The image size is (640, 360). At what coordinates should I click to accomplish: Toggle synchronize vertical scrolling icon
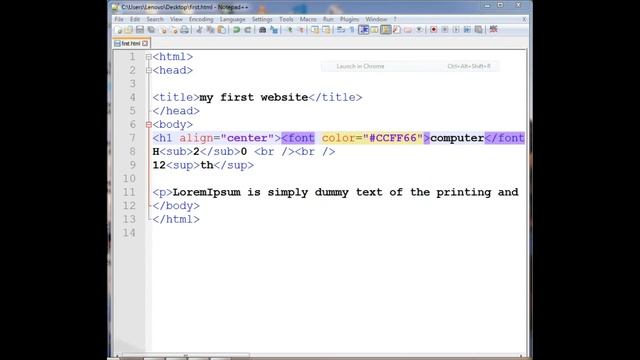(315, 30)
